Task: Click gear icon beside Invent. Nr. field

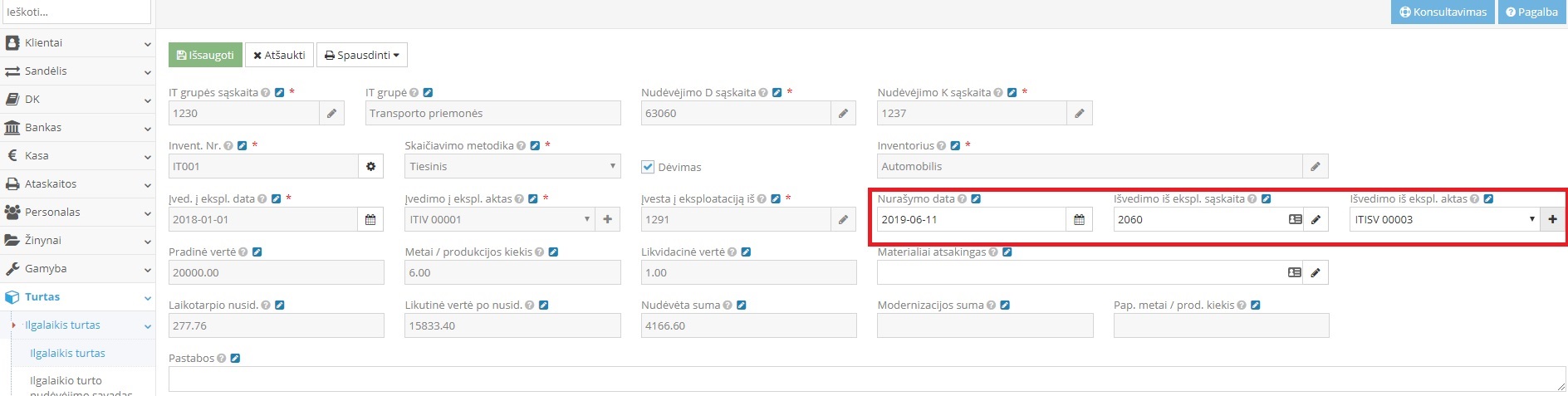Action: [x=370, y=167]
